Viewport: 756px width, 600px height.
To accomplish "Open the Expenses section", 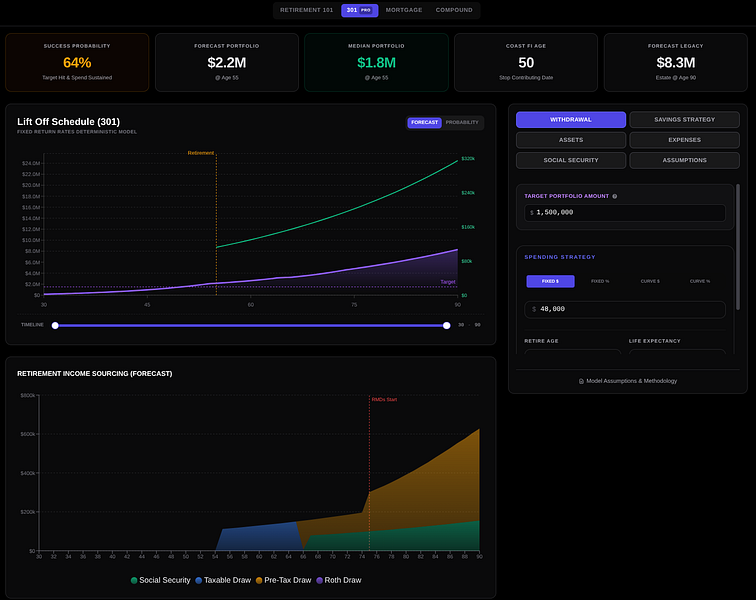I will (684, 140).
